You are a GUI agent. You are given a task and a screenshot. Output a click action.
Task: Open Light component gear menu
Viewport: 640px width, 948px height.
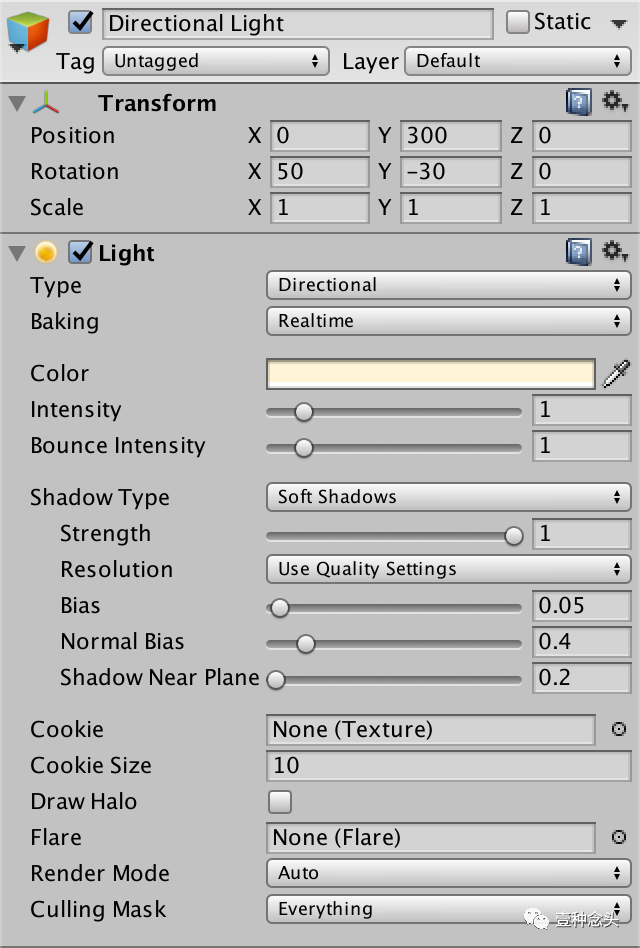[614, 251]
